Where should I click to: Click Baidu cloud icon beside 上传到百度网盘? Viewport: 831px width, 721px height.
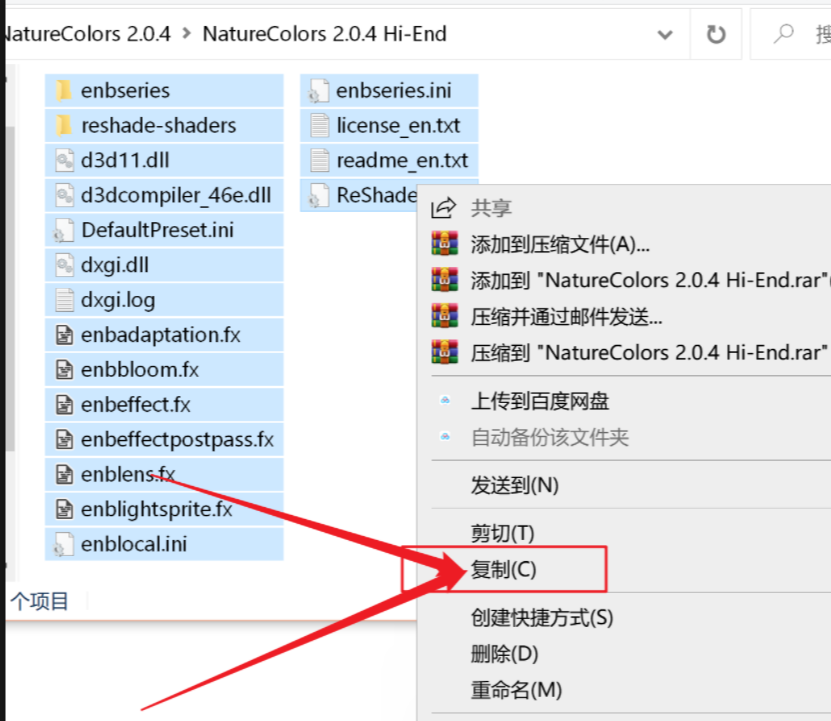point(445,400)
